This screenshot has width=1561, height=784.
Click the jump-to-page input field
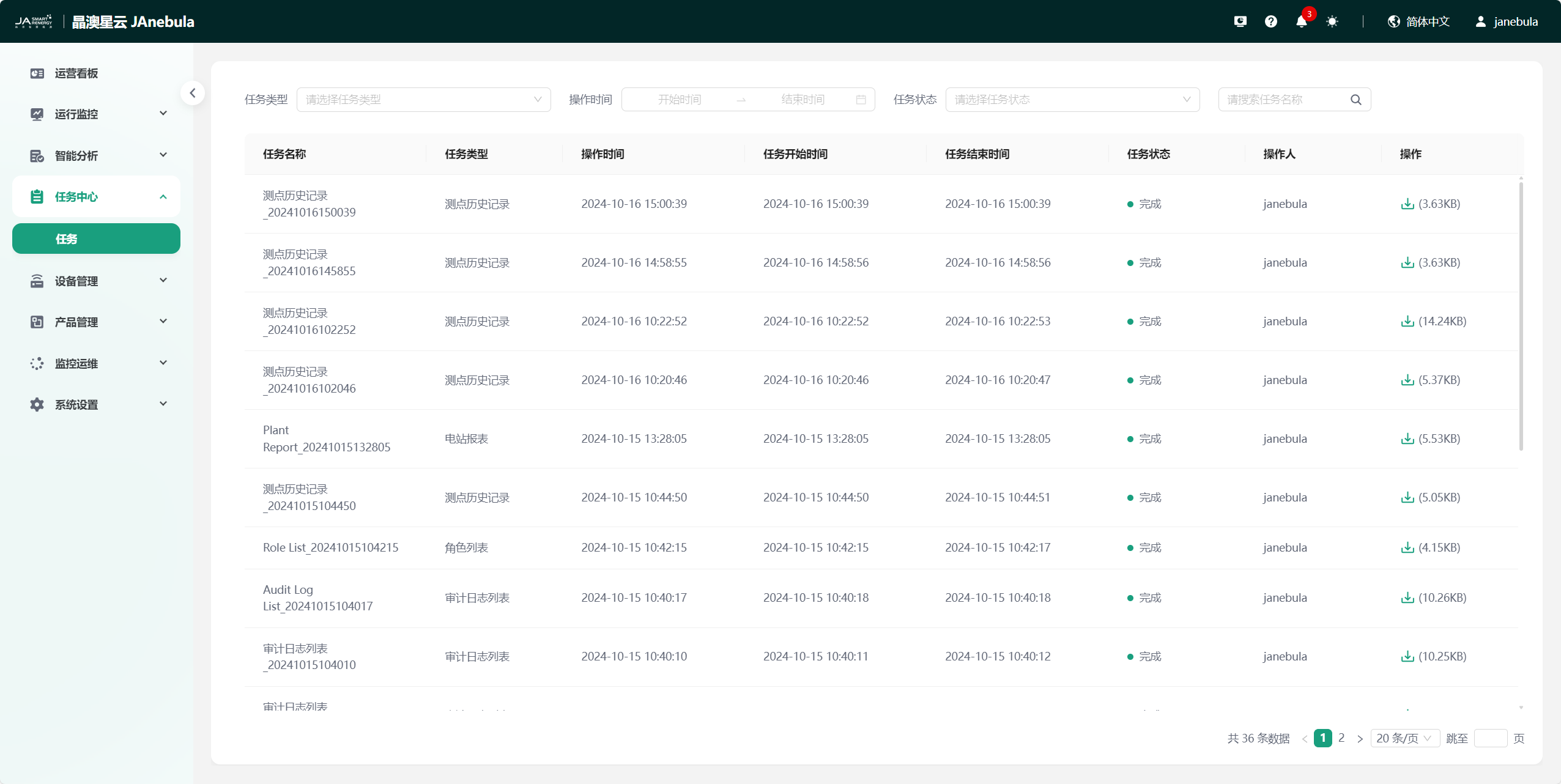pos(1490,739)
